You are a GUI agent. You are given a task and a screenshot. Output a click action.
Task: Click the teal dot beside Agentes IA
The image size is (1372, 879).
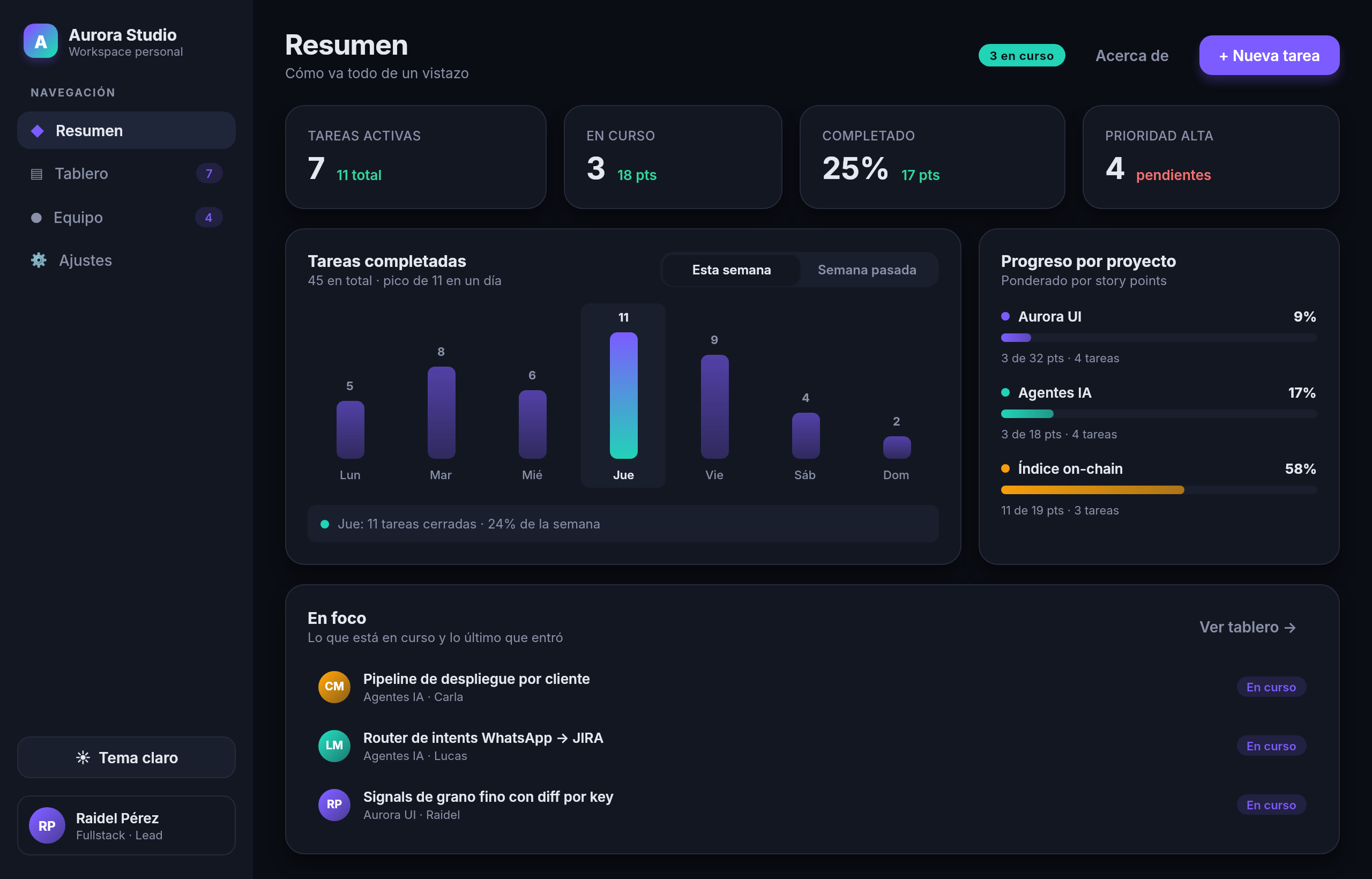coord(1005,392)
